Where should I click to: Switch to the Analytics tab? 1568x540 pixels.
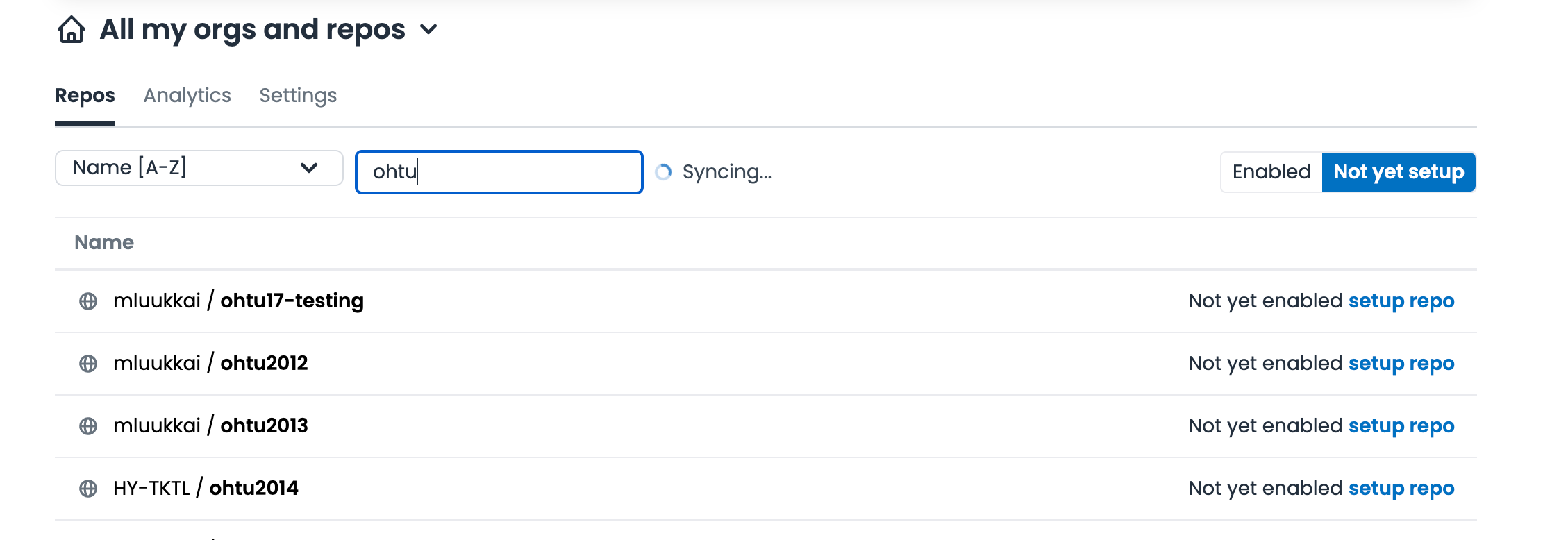point(187,95)
